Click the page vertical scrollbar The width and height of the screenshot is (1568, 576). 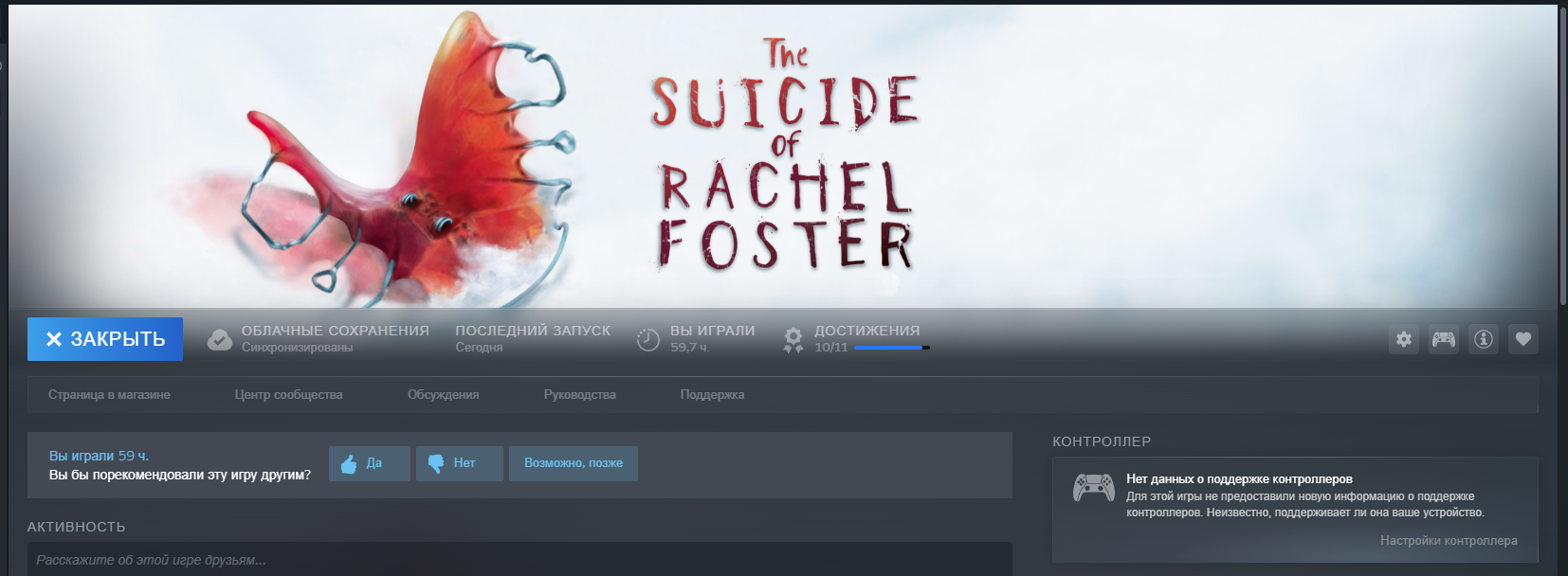pyautogui.click(x=1562, y=156)
